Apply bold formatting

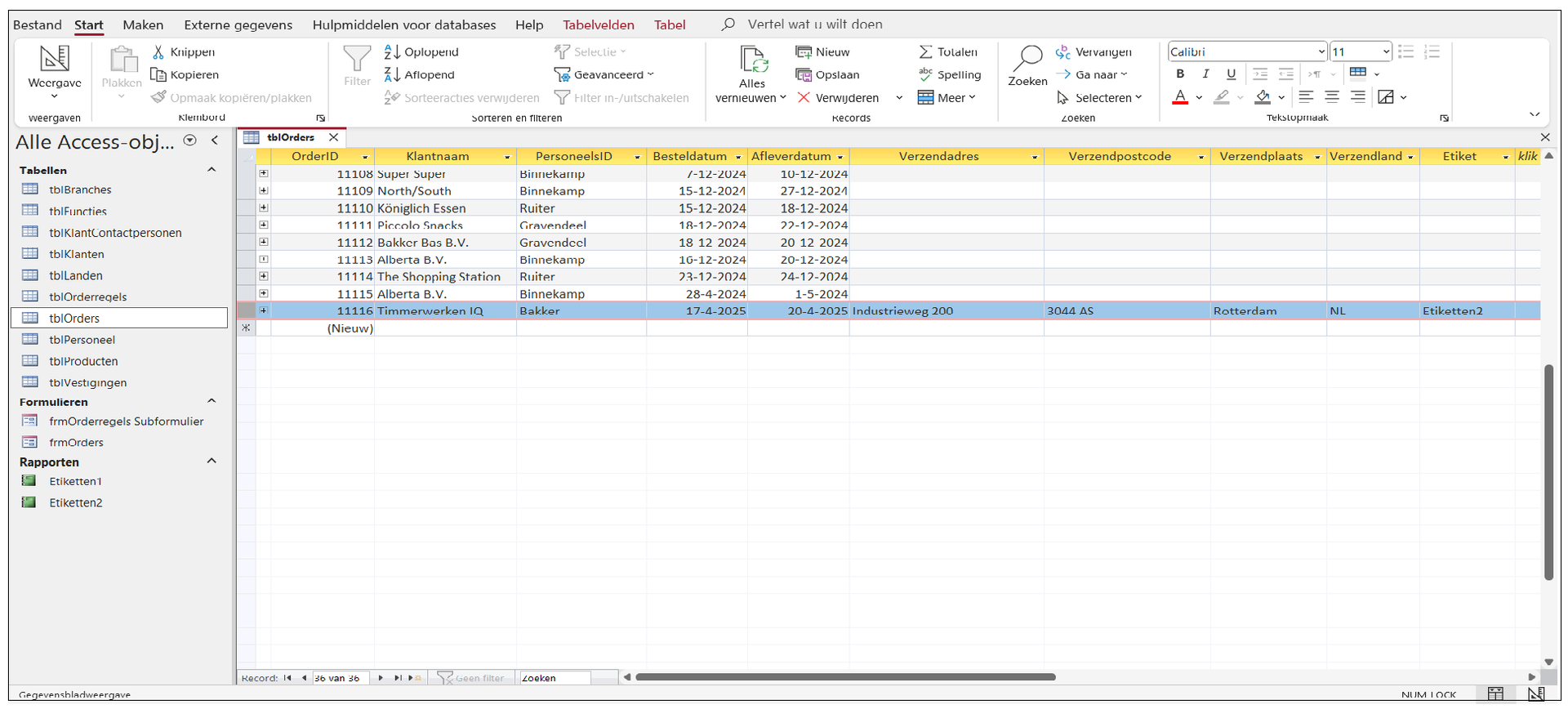point(1180,74)
